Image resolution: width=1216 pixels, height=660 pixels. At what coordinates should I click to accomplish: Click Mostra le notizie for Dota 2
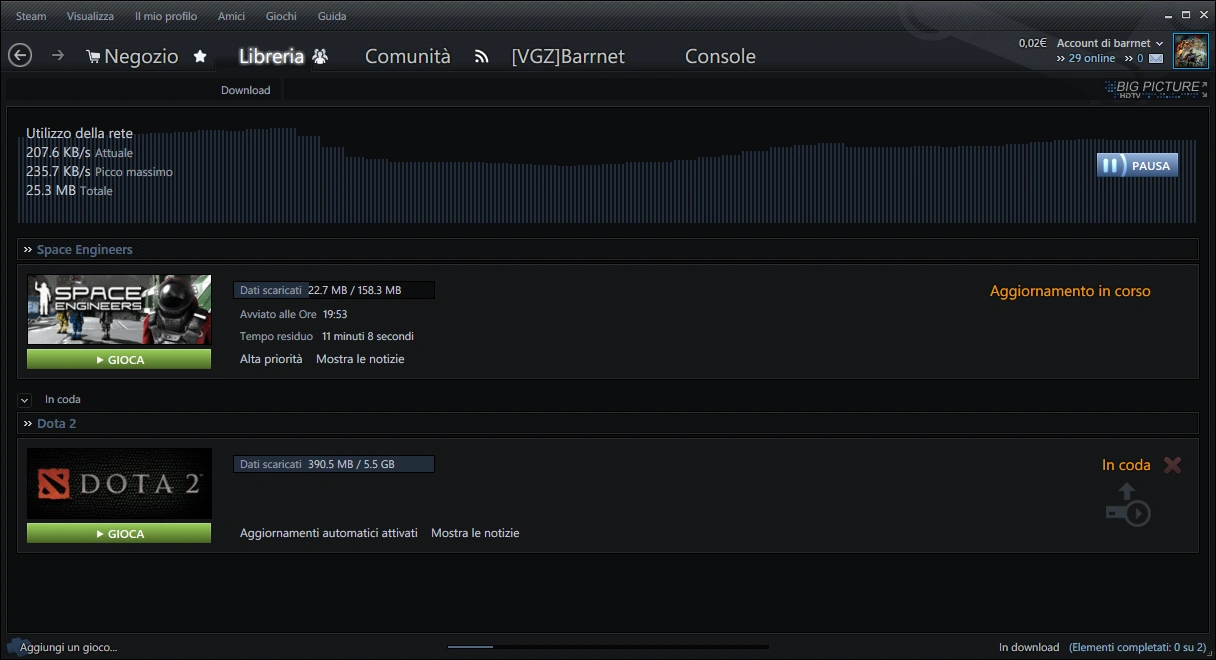coord(475,533)
